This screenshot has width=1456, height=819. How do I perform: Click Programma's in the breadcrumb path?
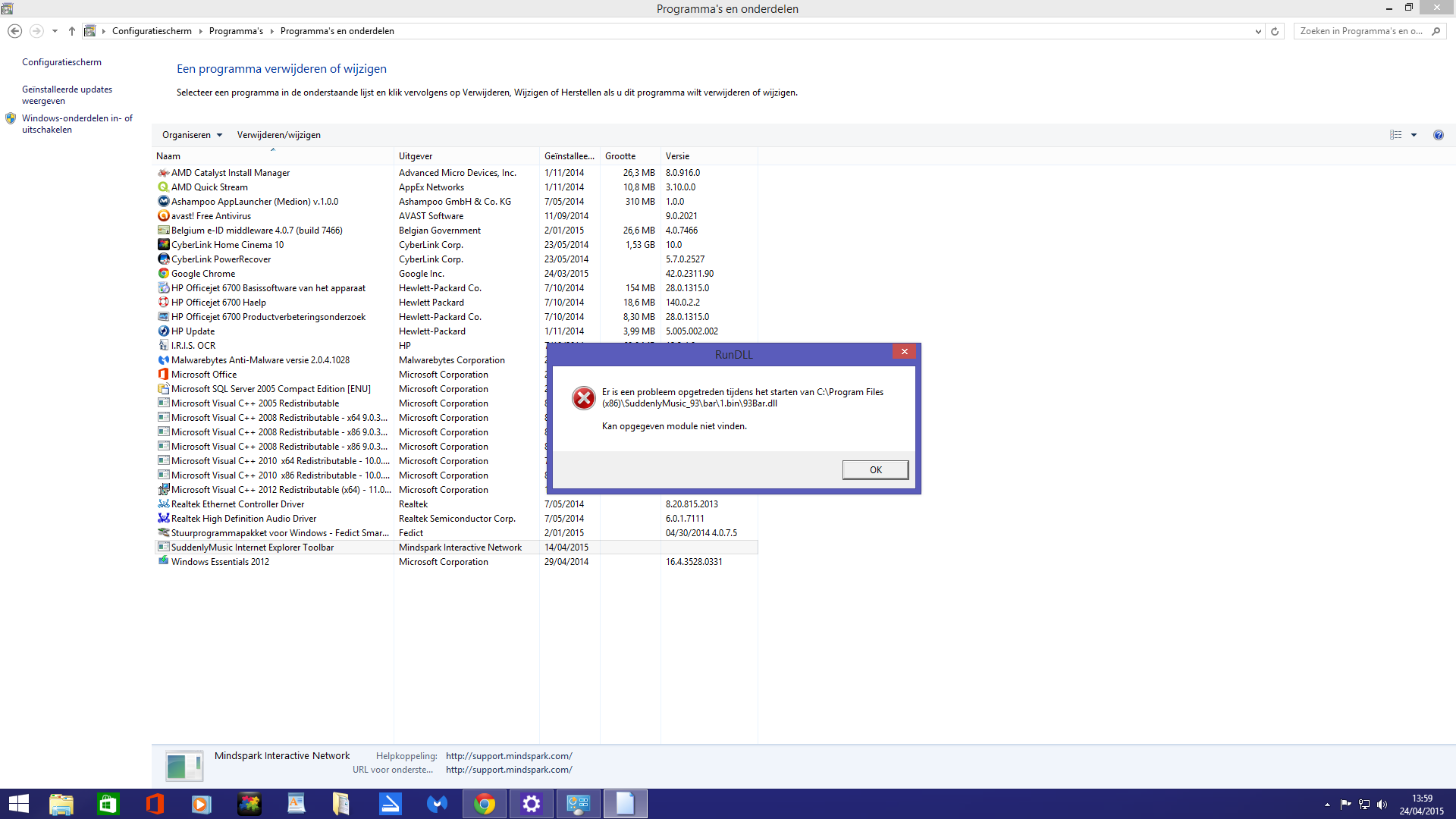tap(236, 31)
